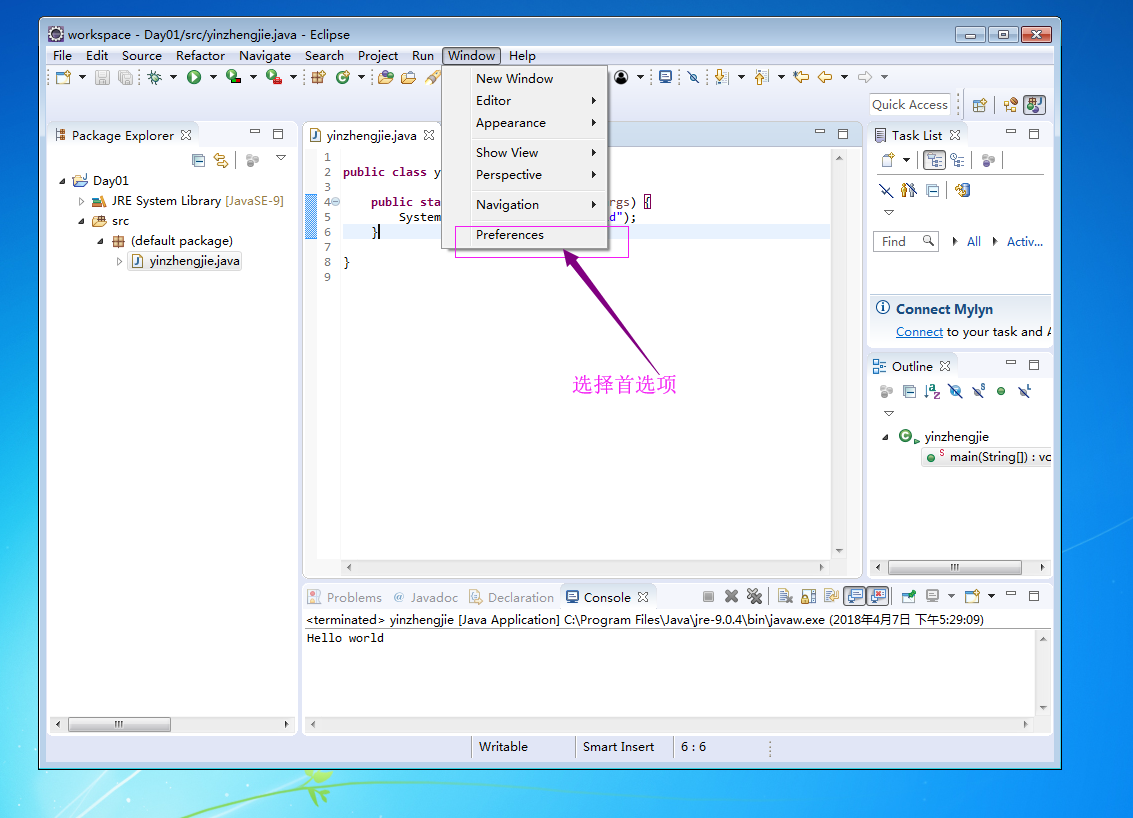Click the Java perspective icon
The image size is (1133, 818).
1035,106
